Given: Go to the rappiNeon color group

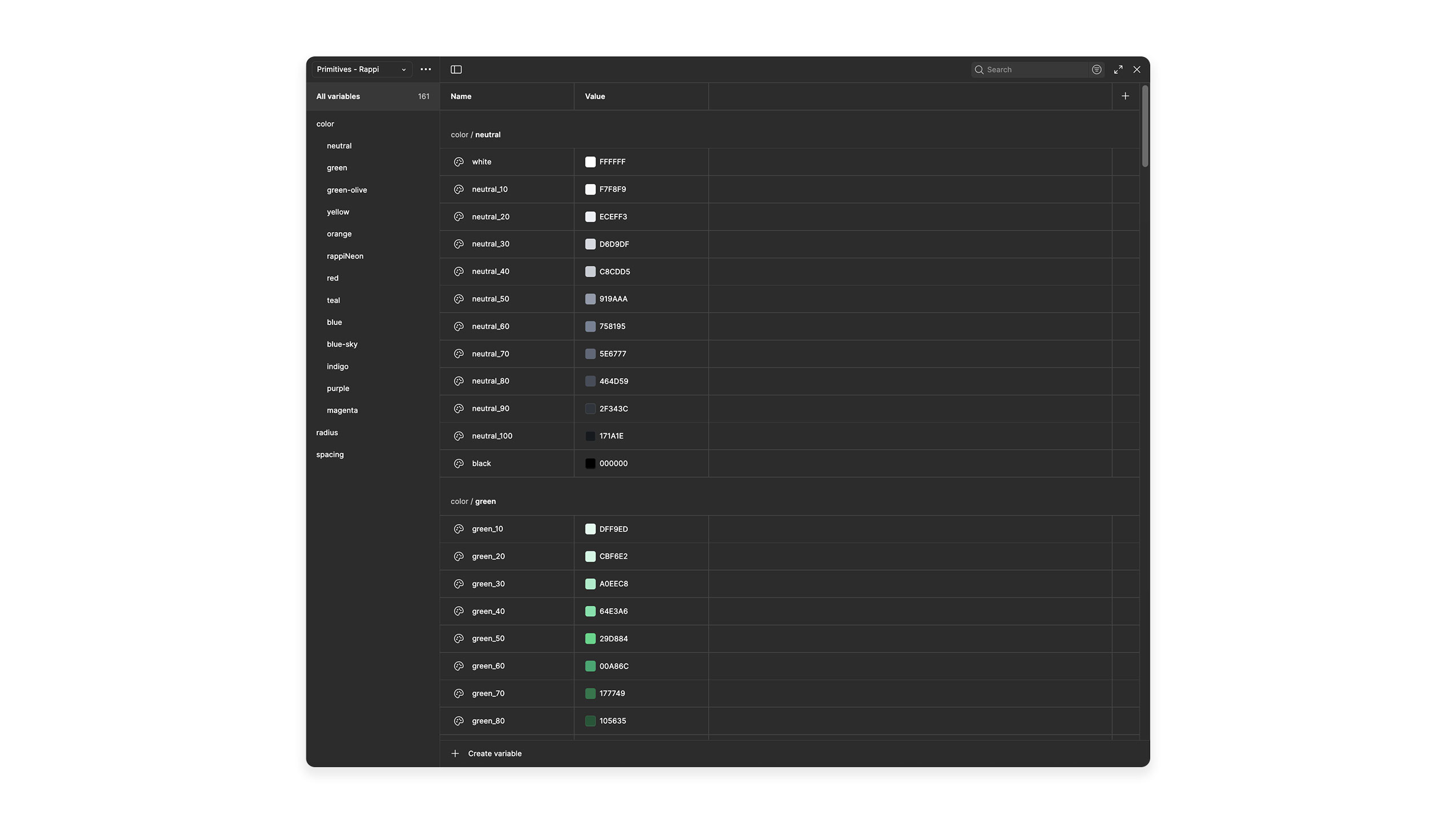Looking at the screenshot, I should [x=345, y=256].
